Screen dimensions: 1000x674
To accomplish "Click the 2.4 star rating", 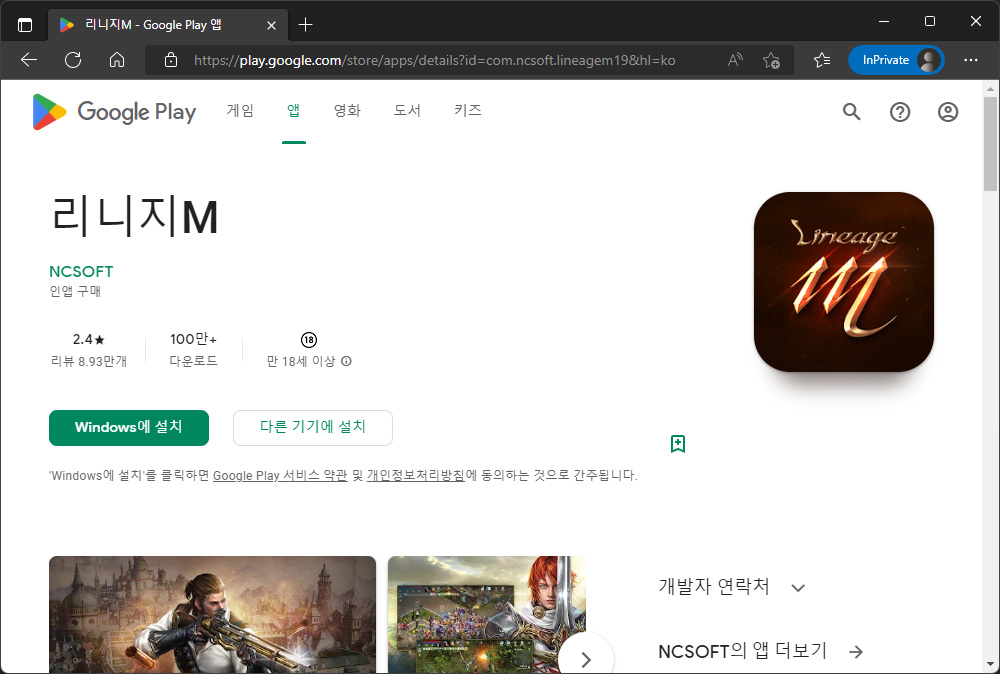I will [x=89, y=339].
